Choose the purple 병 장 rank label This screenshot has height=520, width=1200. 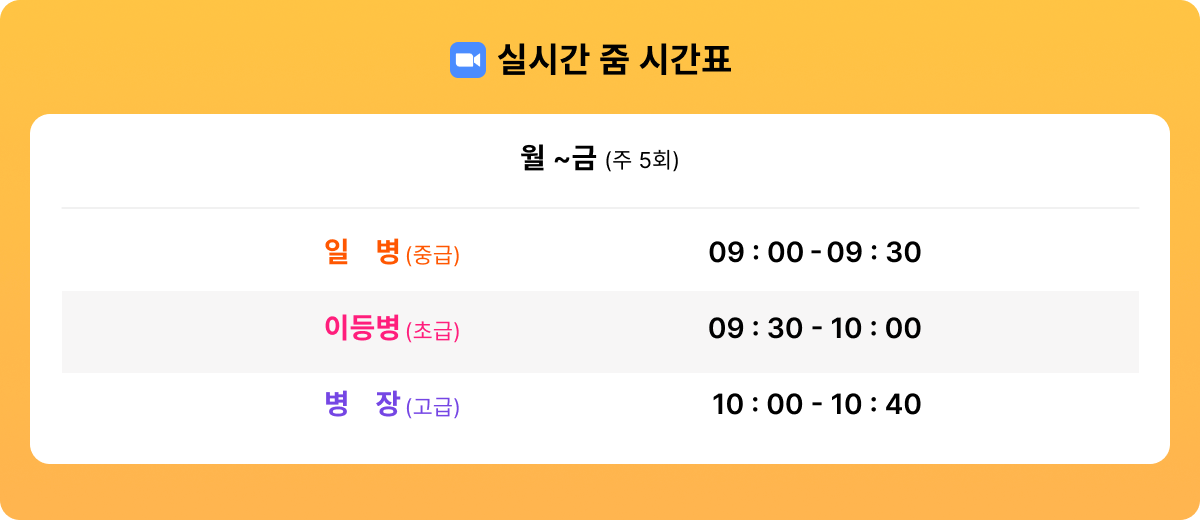[362, 403]
